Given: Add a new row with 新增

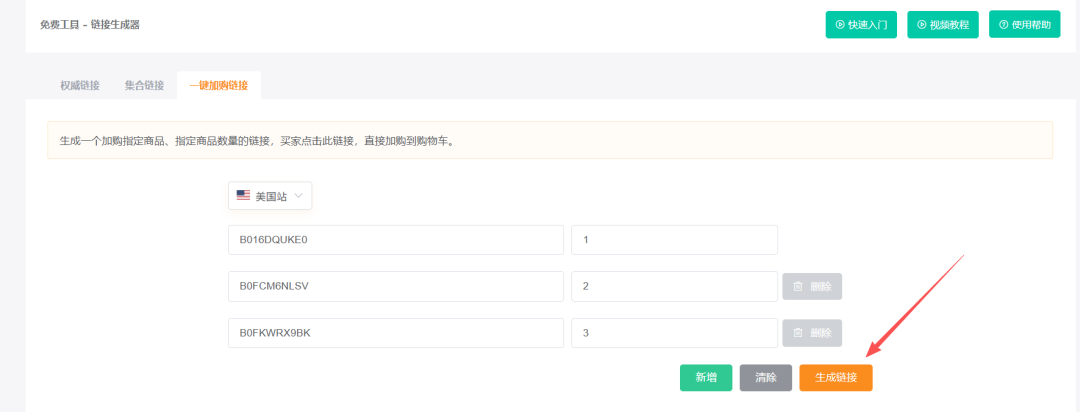Looking at the screenshot, I should pos(706,378).
